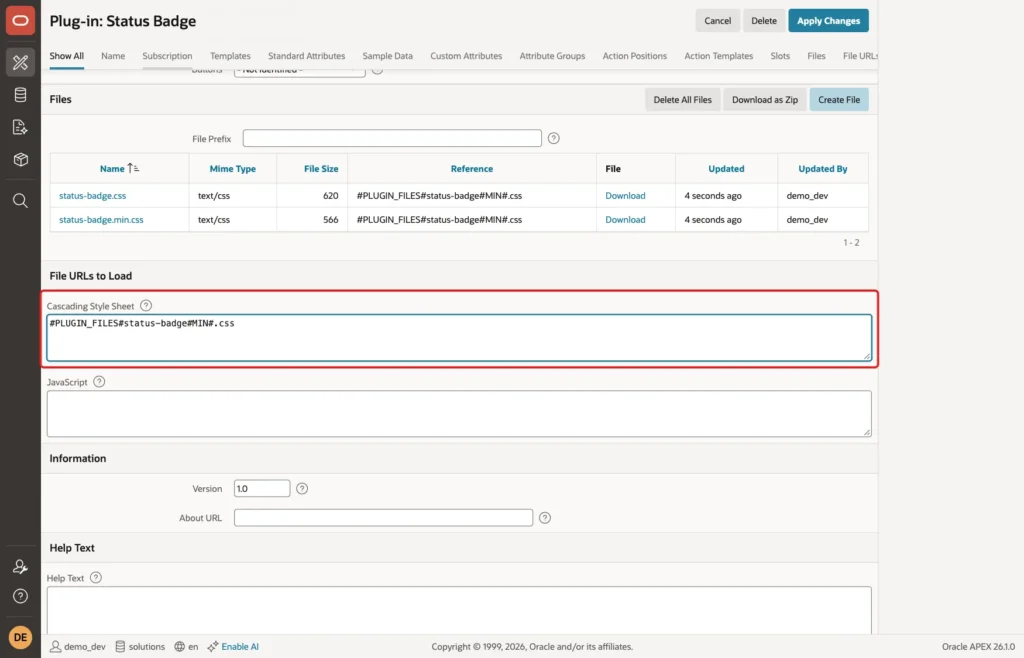Click the Create File button
Viewport: 1024px width, 658px height.
839,100
